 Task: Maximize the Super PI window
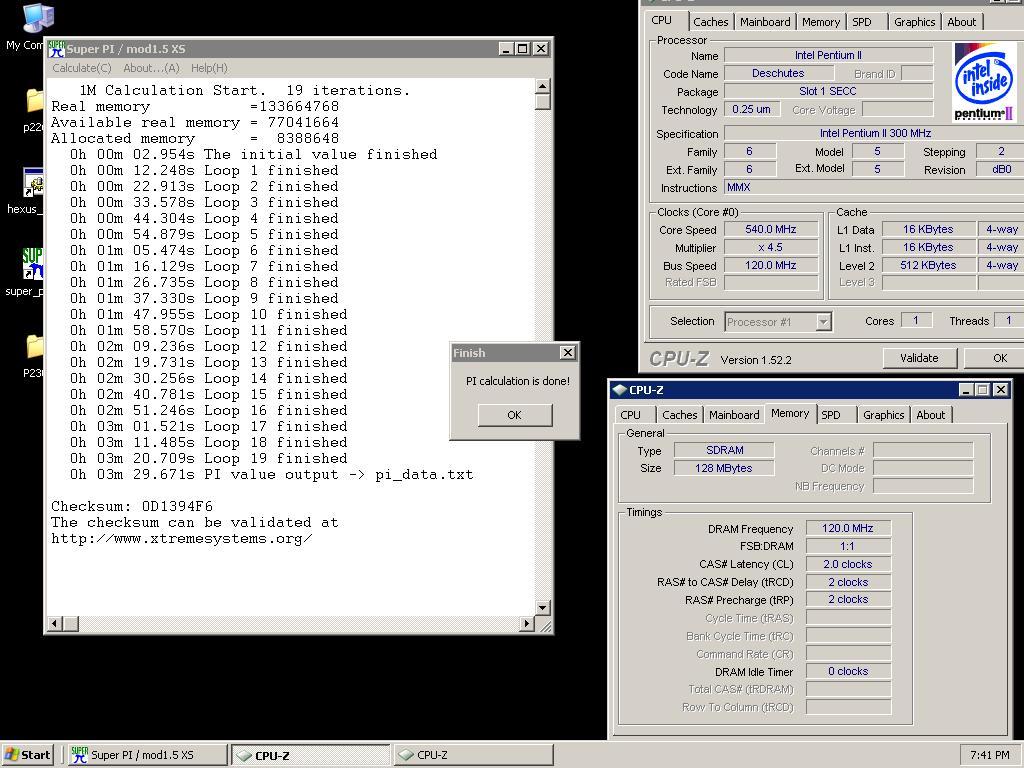click(x=522, y=48)
